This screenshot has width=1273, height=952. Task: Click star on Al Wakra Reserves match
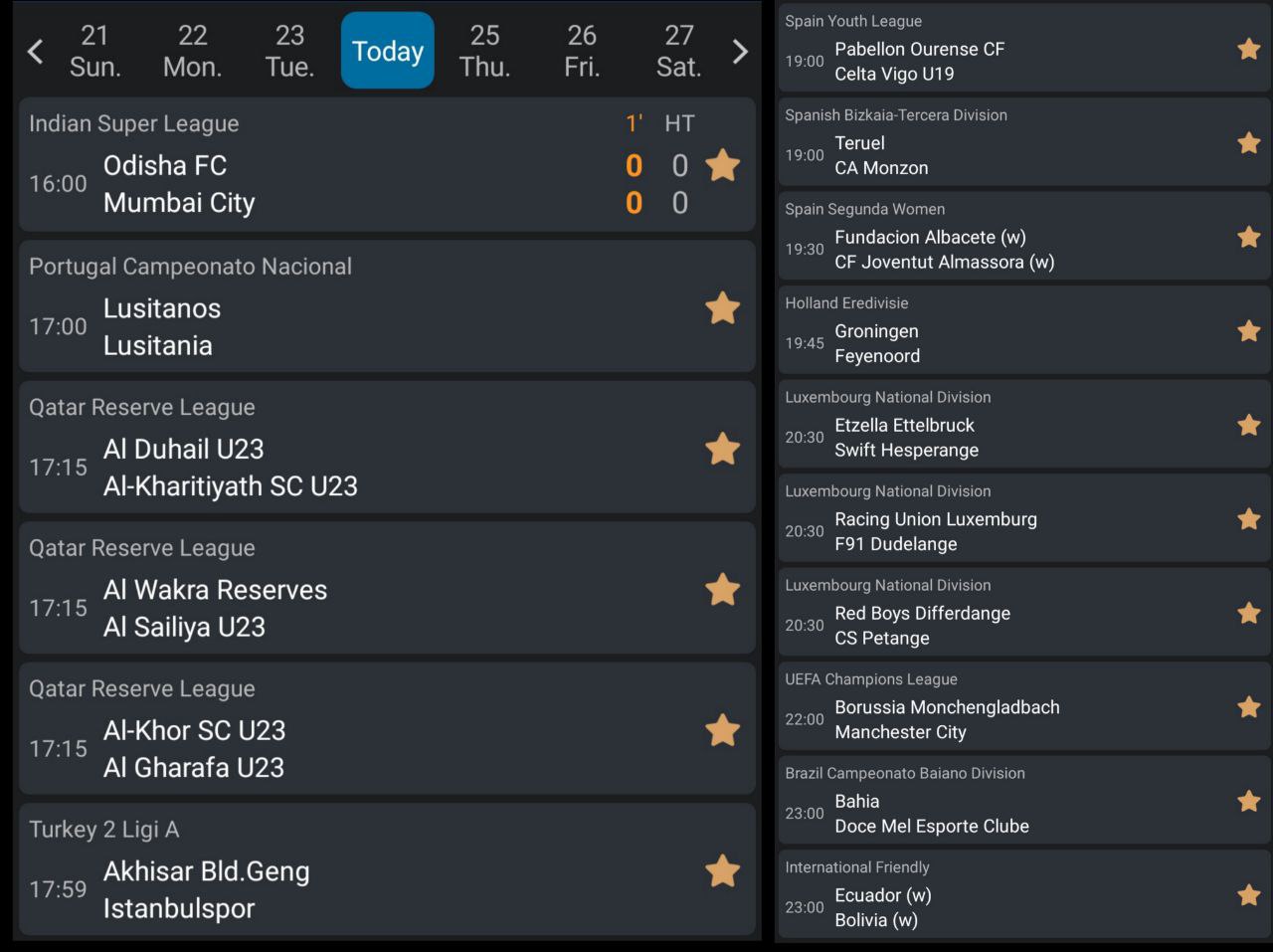click(x=723, y=590)
